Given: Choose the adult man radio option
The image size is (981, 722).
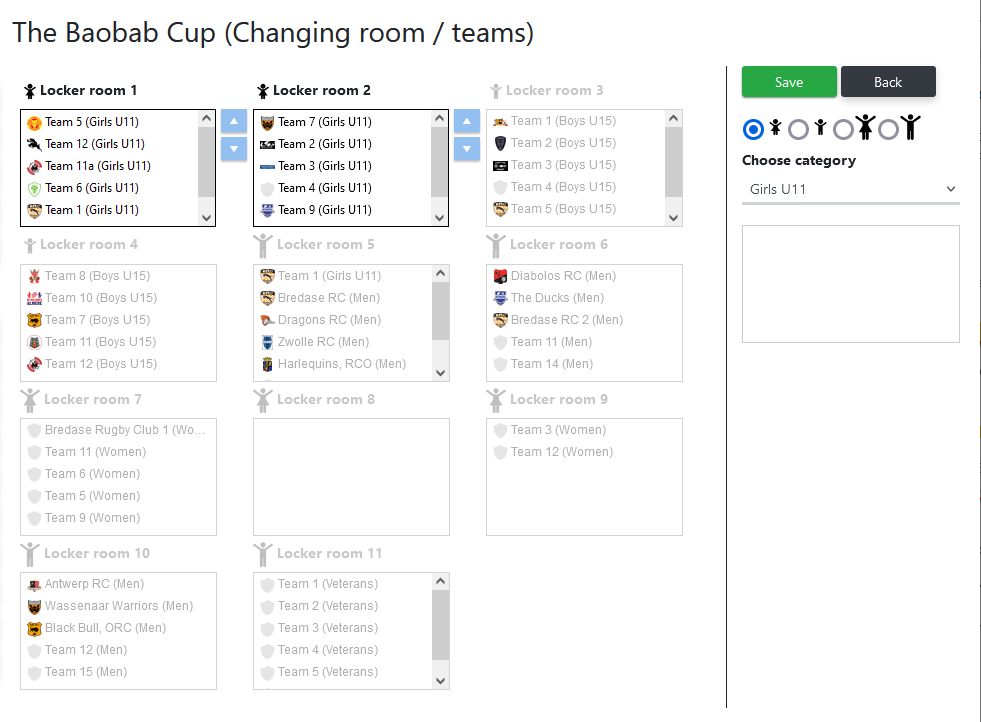Looking at the screenshot, I should point(888,129).
